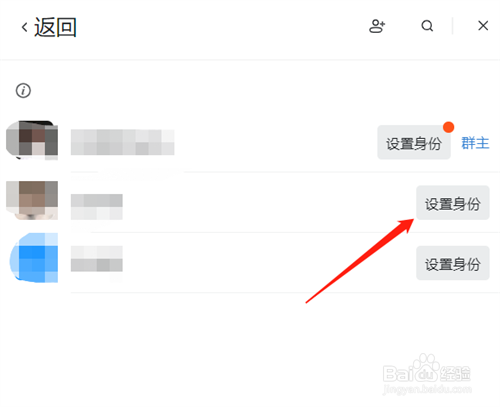Click 设置身份 for the second member
Screen dimensions: 500x407
[x=453, y=203]
